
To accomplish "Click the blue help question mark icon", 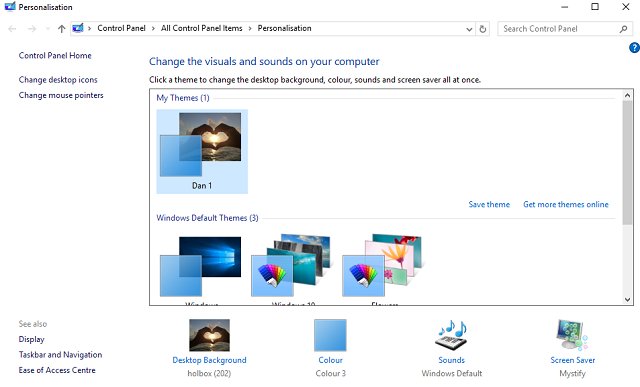I will point(634,48).
